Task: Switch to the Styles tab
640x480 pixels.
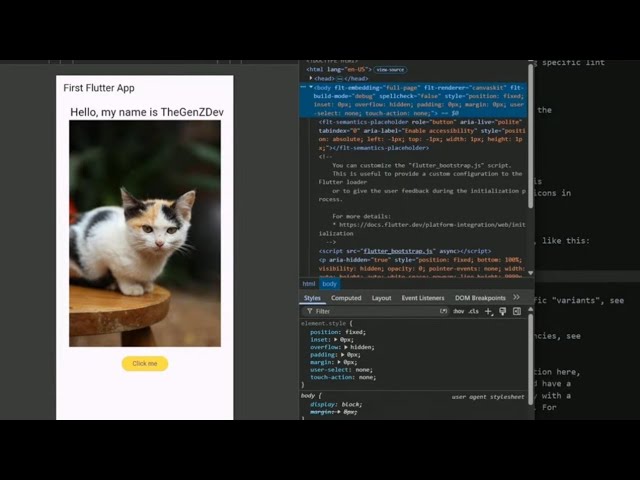Action: 312,298
